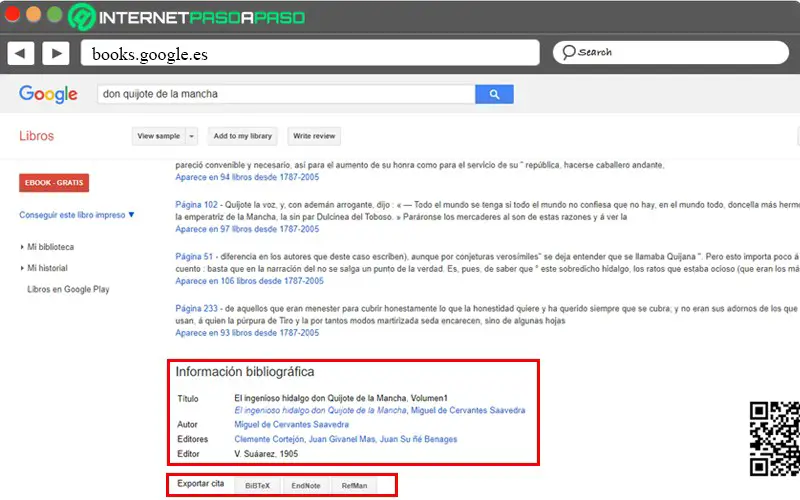
Task: Expand 'Conseguir este libro impreso' menu
Action: point(77,215)
